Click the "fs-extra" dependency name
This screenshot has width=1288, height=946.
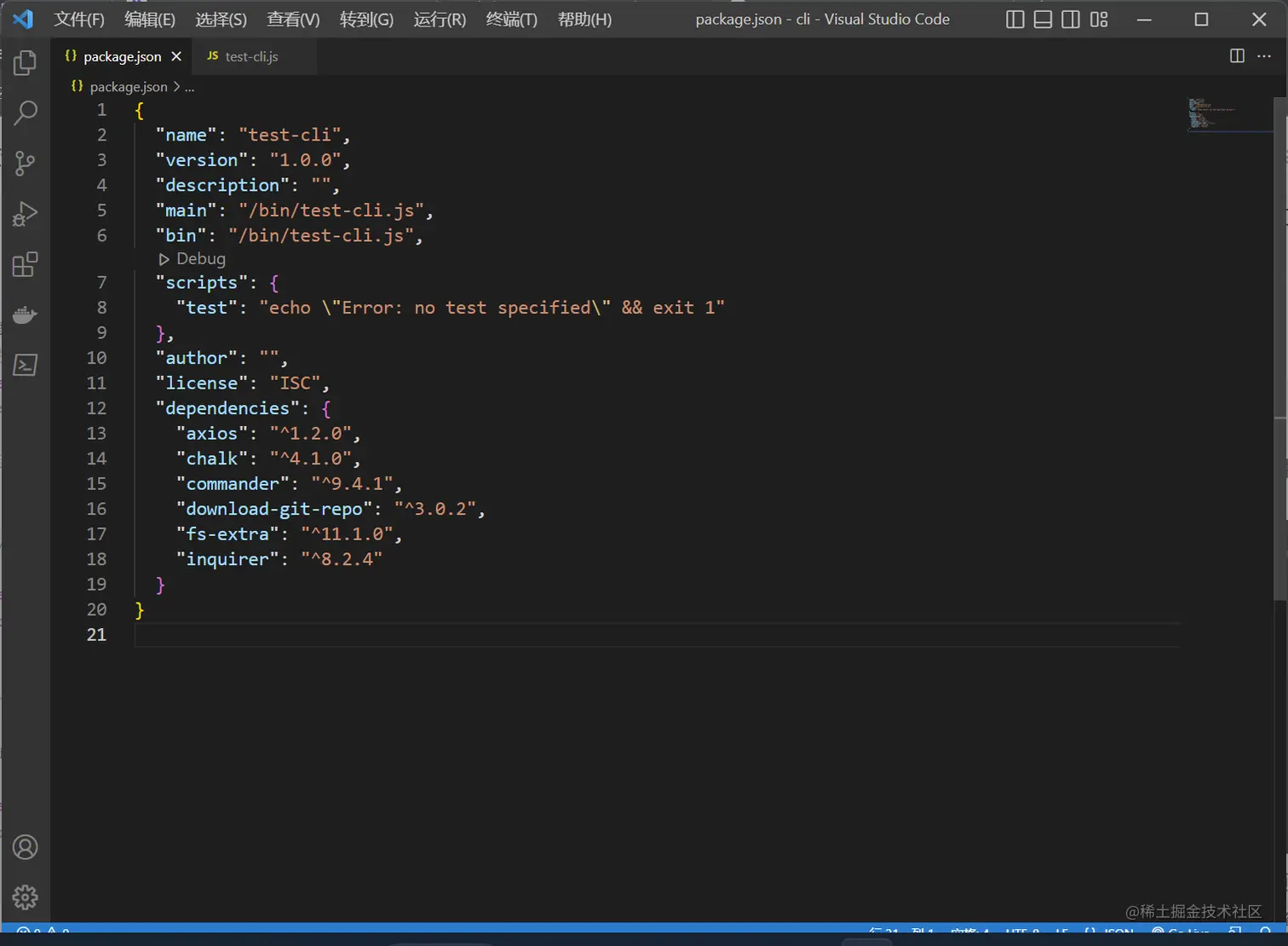tap(227, 534)
